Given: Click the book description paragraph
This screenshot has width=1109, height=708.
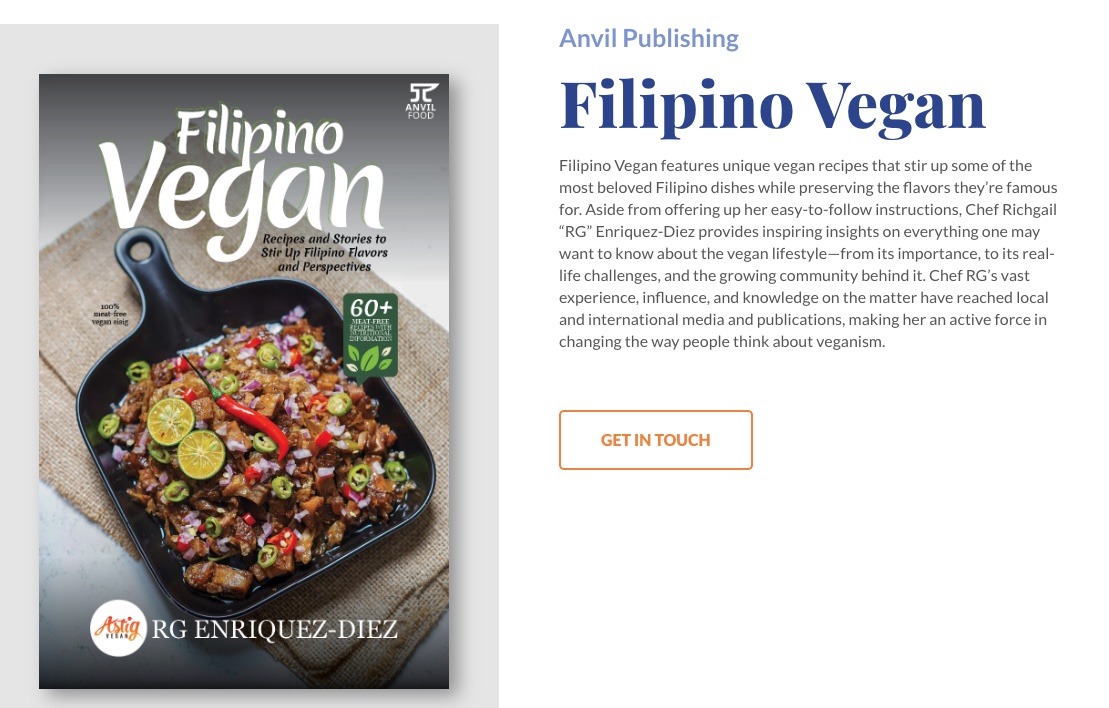Looking at the screenshot, I should pyautogui.click(x=808, y=253).
